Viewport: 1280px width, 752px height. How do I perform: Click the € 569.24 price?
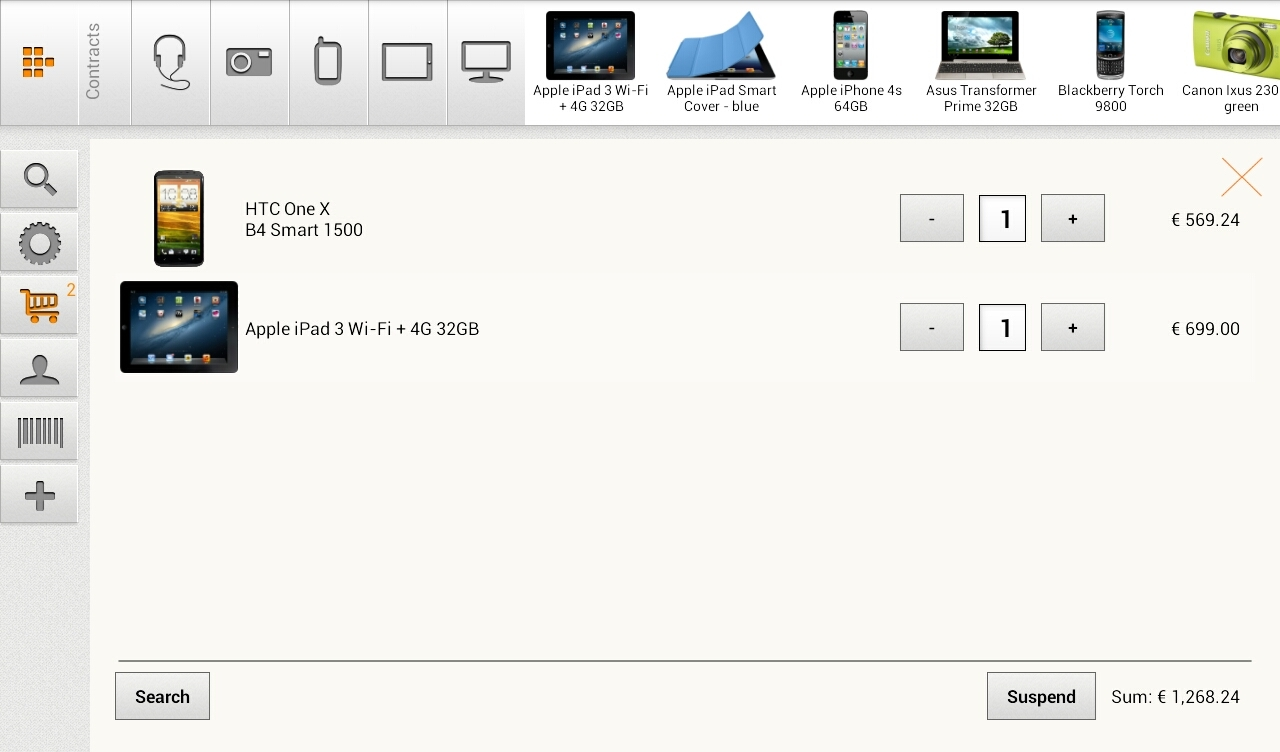pos(1205,220)
